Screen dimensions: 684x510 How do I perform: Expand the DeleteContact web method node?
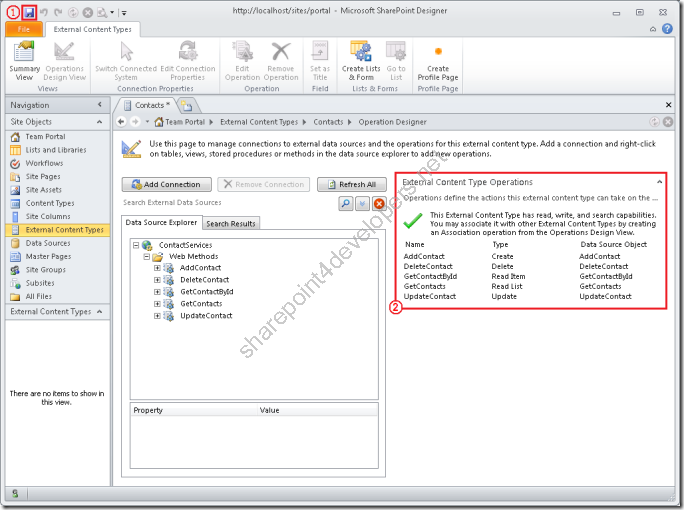coord(157,280)
